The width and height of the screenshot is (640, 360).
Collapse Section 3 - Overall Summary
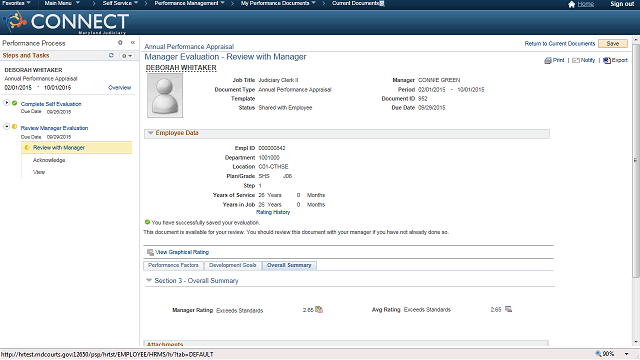click(x=149, y=280)
